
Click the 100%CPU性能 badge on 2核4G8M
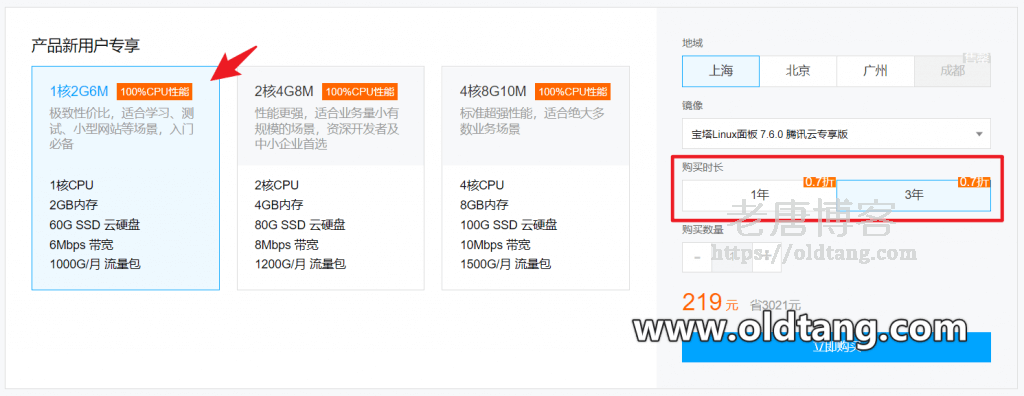click(x=360, y=91)
